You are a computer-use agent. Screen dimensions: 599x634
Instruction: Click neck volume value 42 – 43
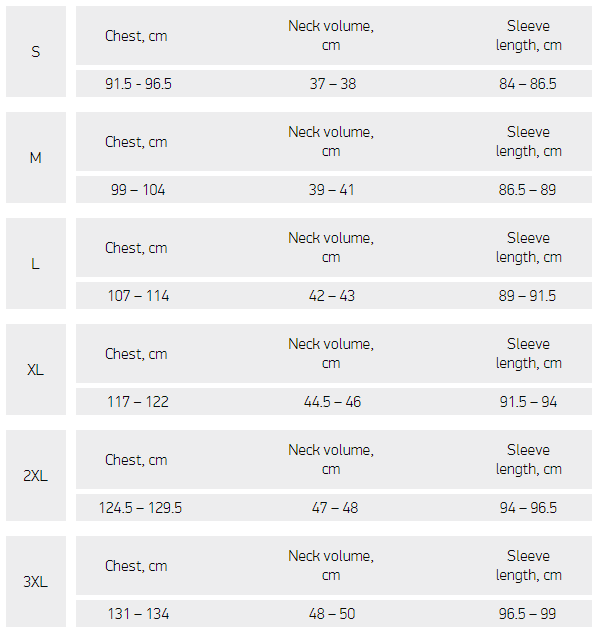click(x=332, y=296)
